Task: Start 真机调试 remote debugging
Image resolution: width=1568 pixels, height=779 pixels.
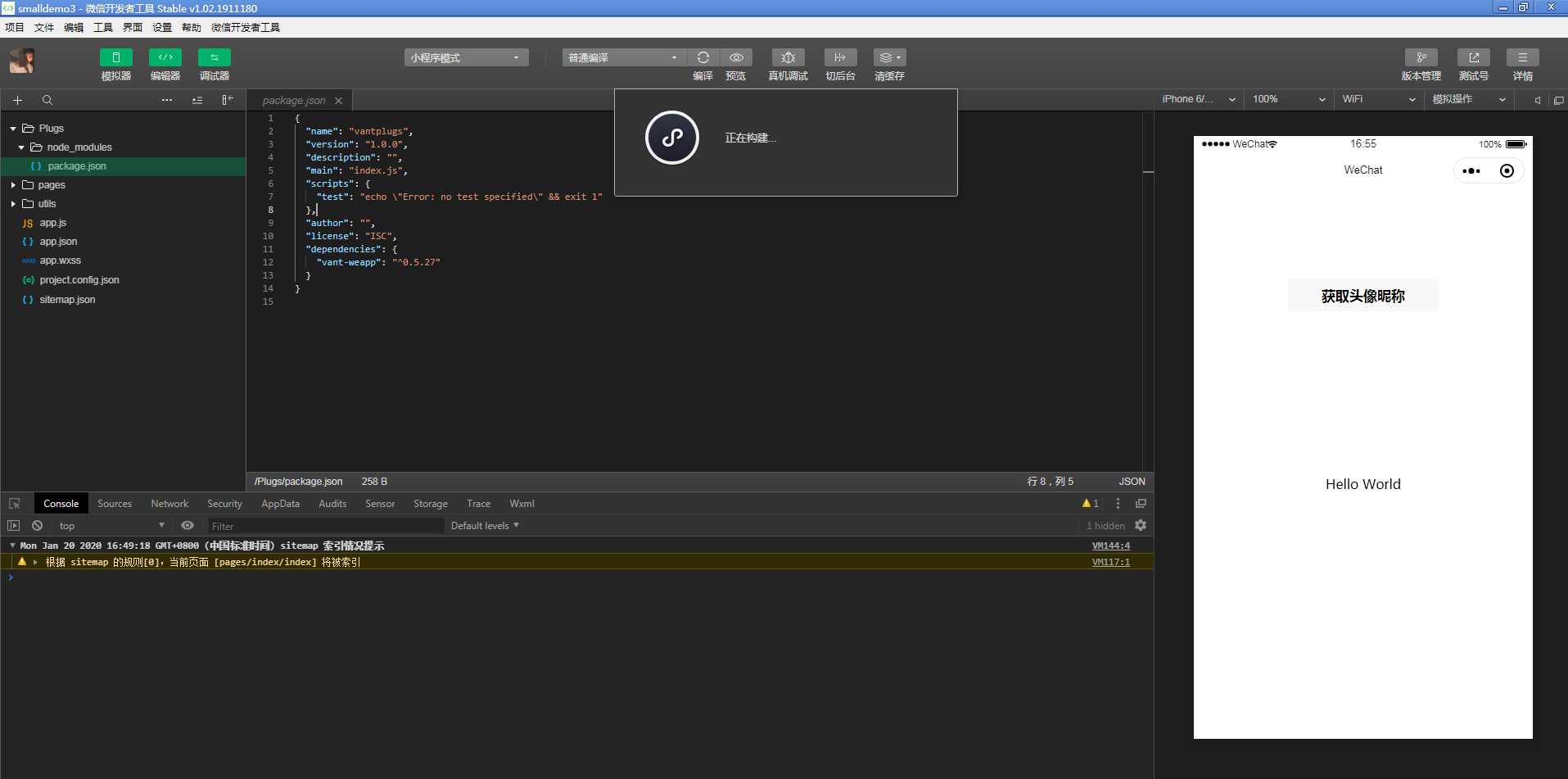Action: click(789, 57)
